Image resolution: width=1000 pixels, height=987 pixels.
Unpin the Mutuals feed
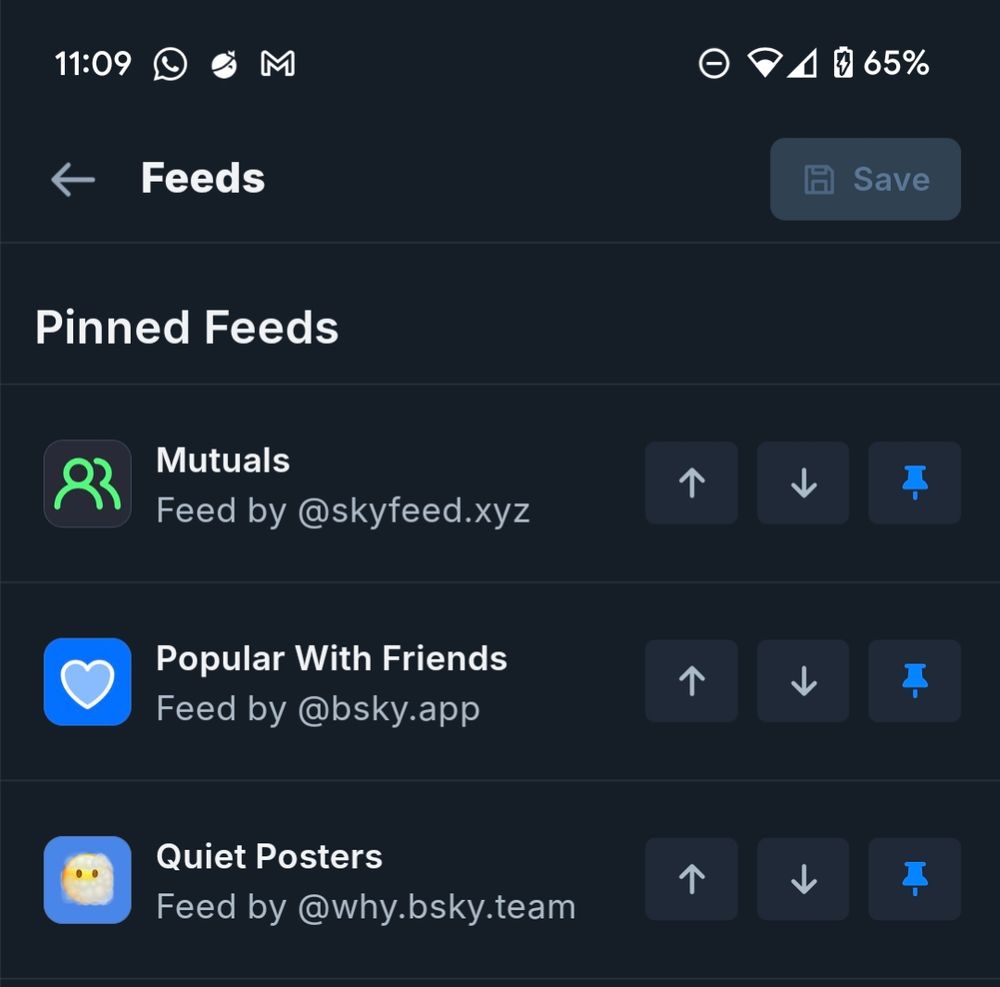914,483
